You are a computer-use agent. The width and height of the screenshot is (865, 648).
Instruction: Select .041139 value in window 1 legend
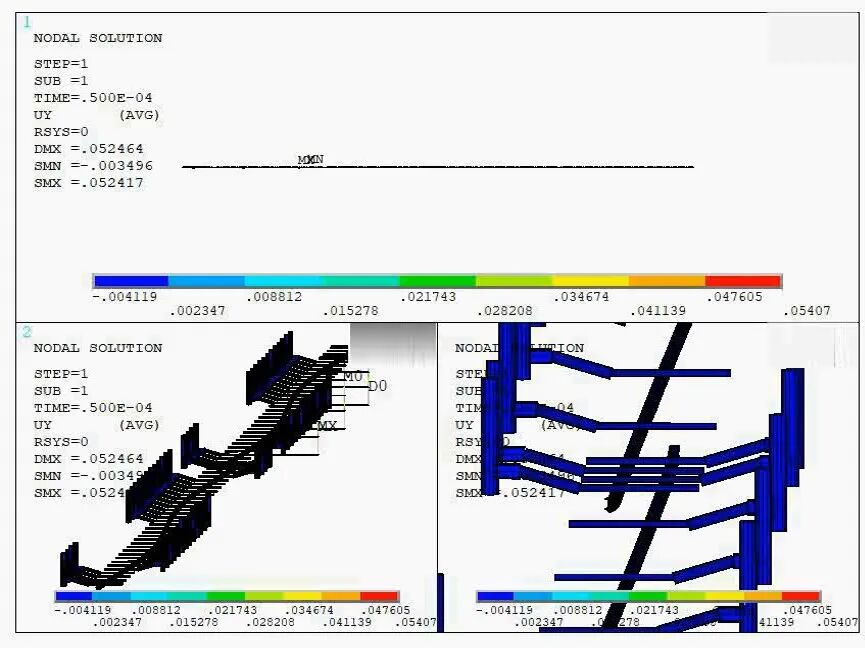click(x=658, y=311)
